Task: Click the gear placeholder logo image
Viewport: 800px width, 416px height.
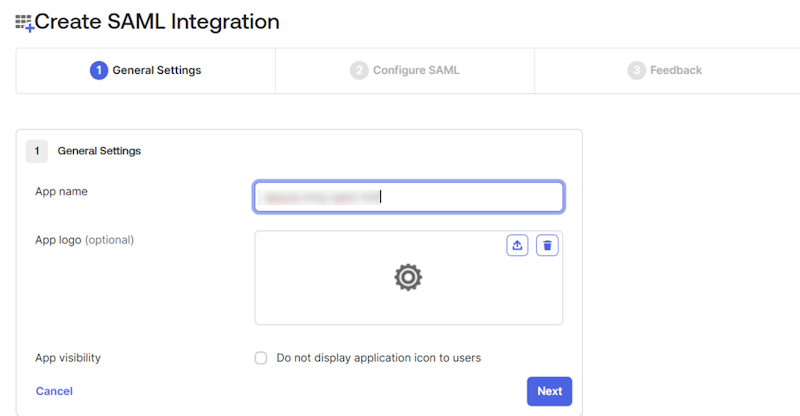Action: click(x=408, y=278)
